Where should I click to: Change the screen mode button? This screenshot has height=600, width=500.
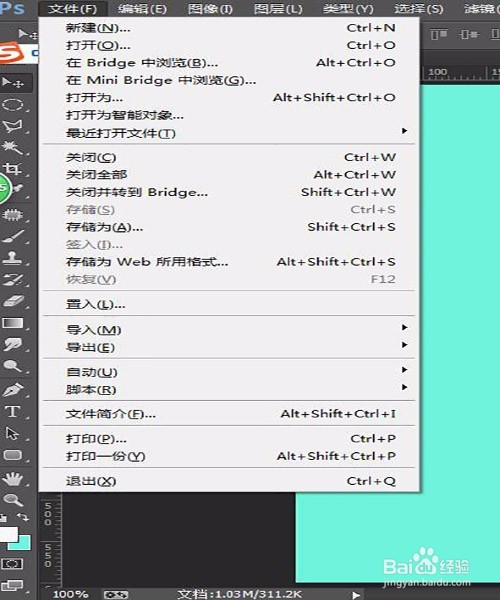point(12,585)
